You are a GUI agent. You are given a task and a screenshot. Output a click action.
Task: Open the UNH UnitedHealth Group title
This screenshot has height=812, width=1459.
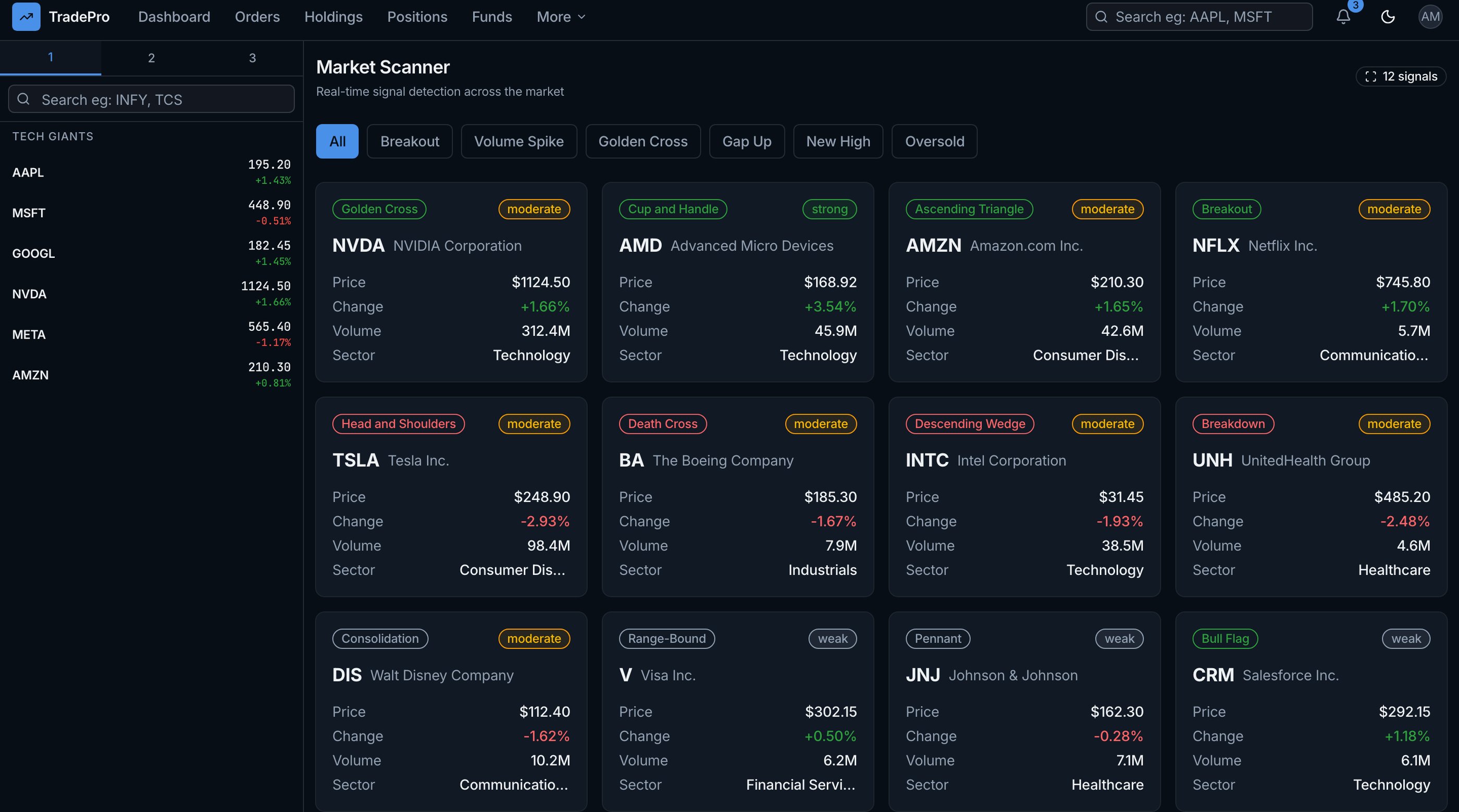1281,460
